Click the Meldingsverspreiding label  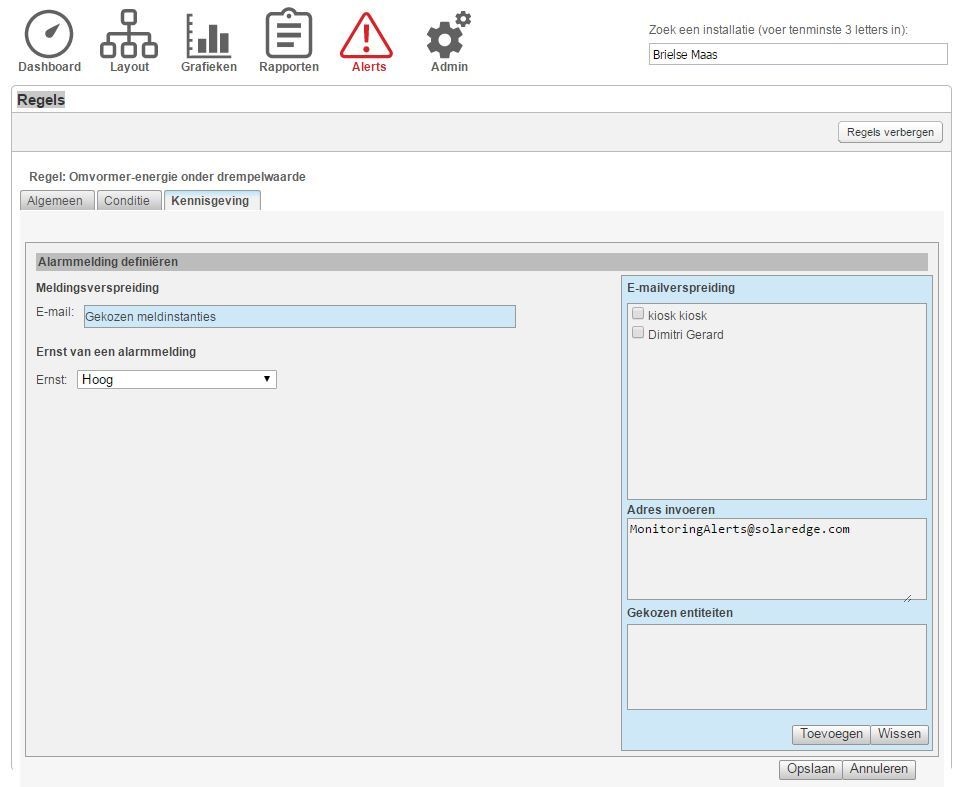tap(97, 287)
